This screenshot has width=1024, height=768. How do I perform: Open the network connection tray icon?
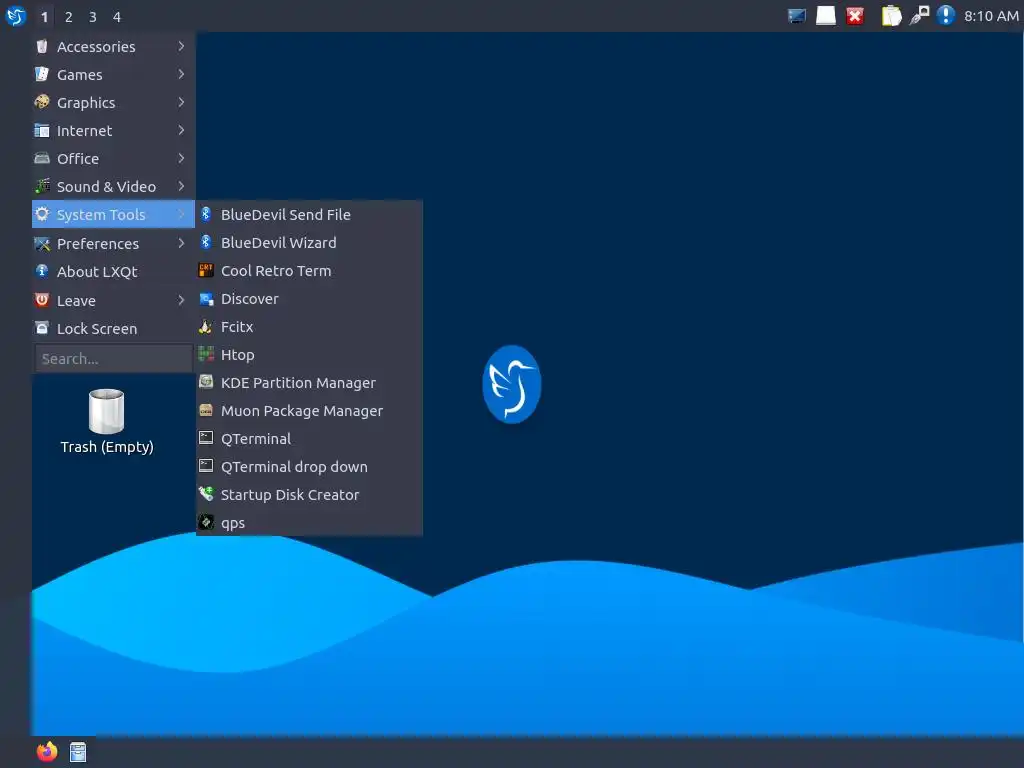pyautogui.click(x=920, y=16)
